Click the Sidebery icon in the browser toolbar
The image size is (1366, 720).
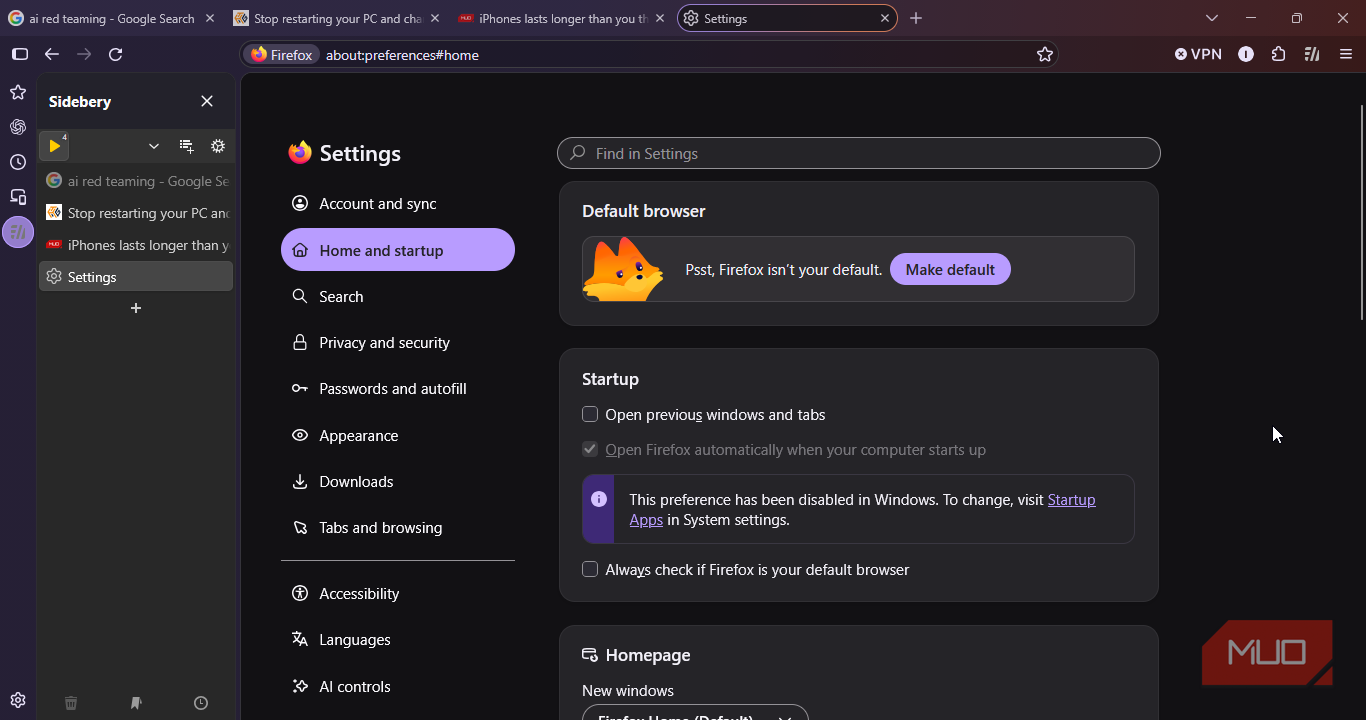(1312, 54)
